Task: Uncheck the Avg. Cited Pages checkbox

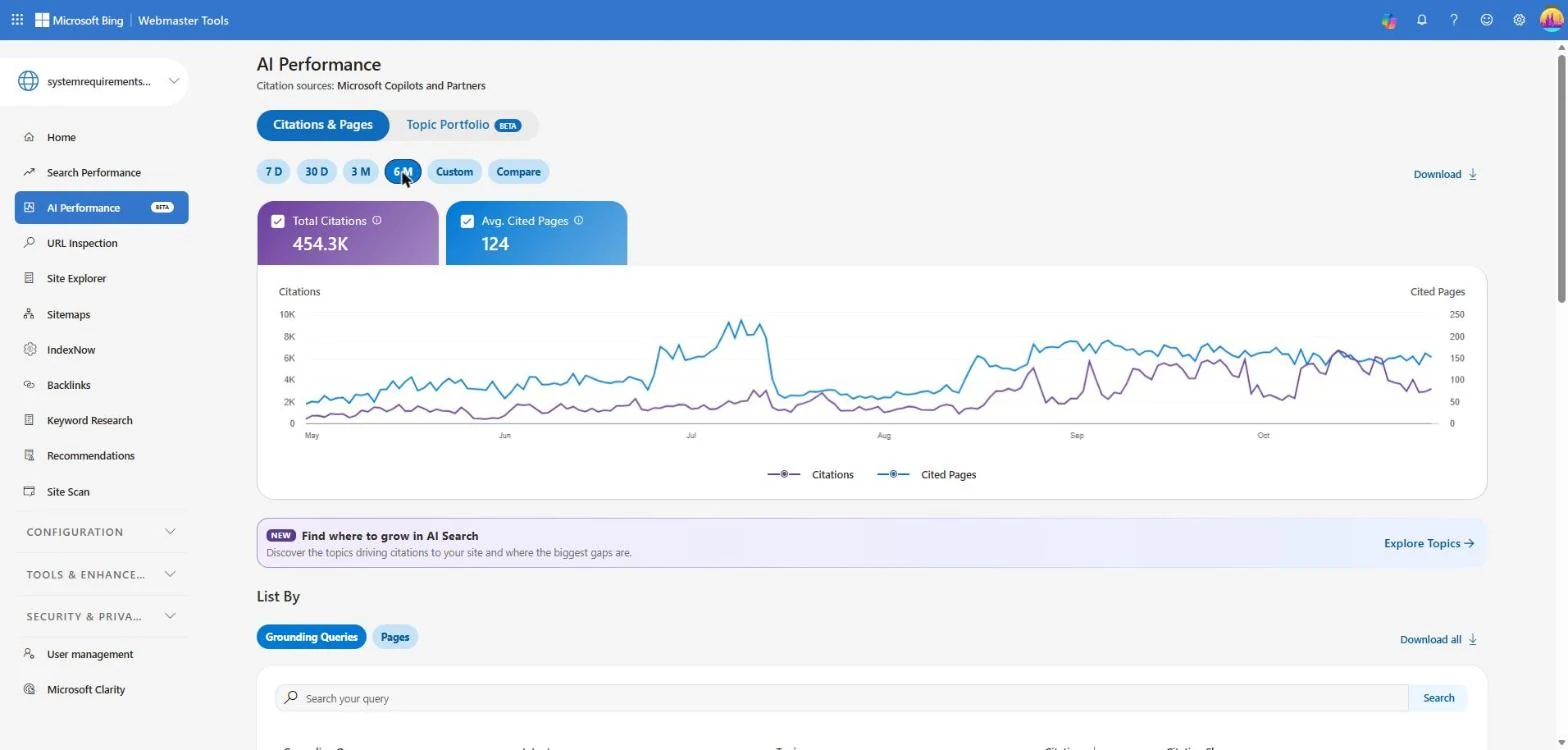Action: 467,221
